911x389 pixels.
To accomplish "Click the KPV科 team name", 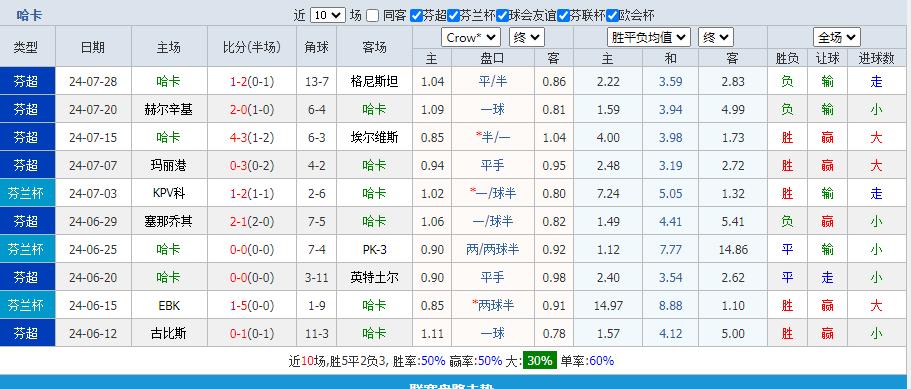I will [x=169, y=193].
